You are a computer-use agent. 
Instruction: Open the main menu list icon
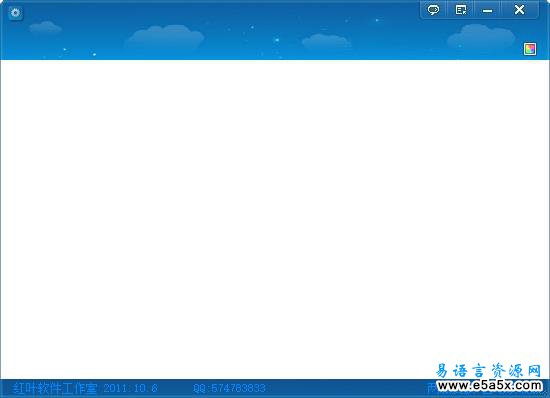pyautogui.click(x=461, y=9)
